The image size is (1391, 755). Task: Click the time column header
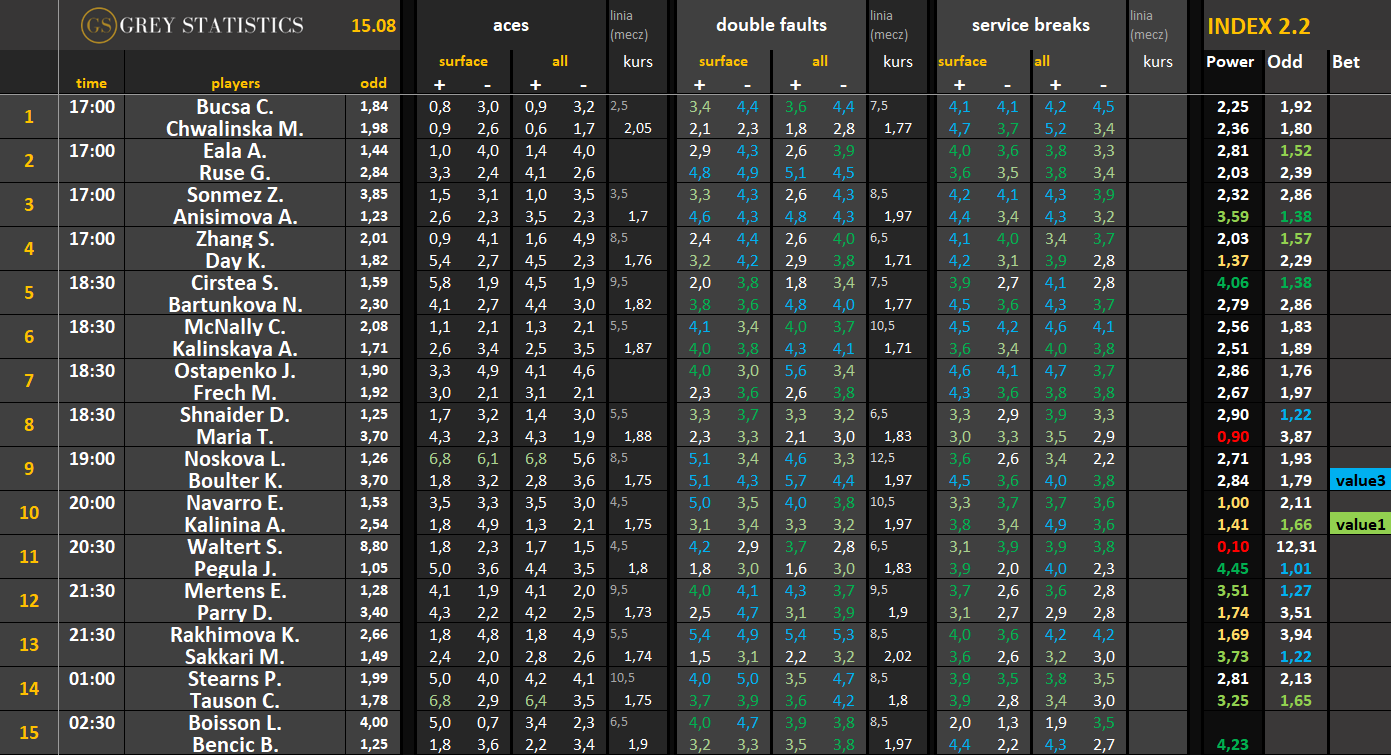[91, 84]
